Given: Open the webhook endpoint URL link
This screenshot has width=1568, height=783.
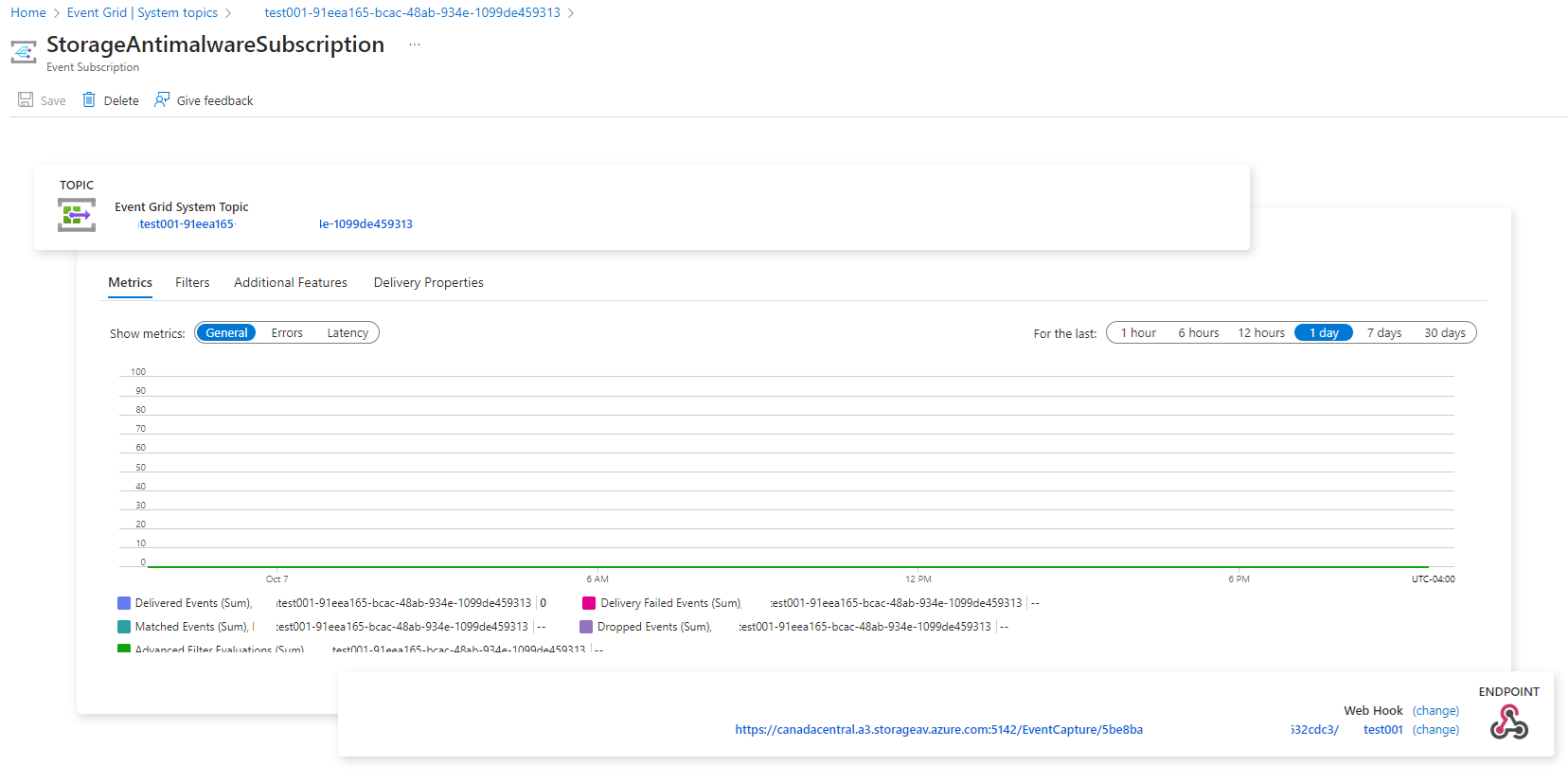Looking at the screenshot, I should coord(939,730).
